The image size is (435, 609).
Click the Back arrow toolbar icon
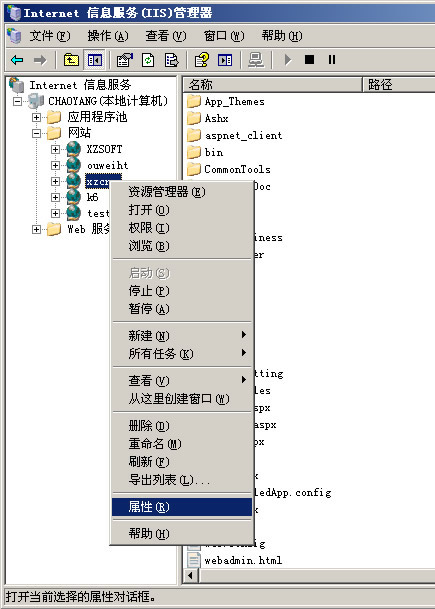(17, 60)
